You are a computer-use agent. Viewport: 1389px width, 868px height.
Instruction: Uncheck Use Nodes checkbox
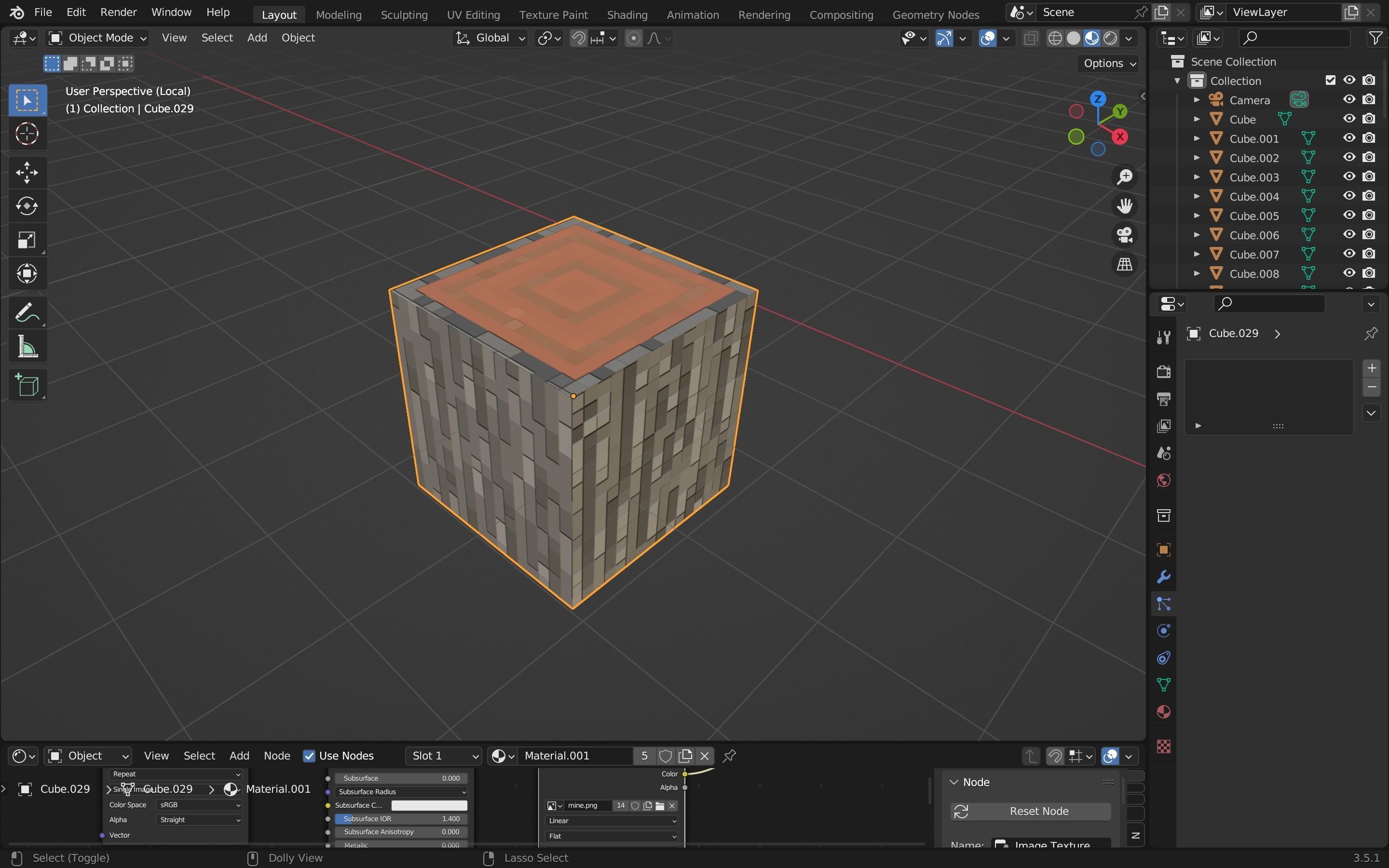pos(309,756)
